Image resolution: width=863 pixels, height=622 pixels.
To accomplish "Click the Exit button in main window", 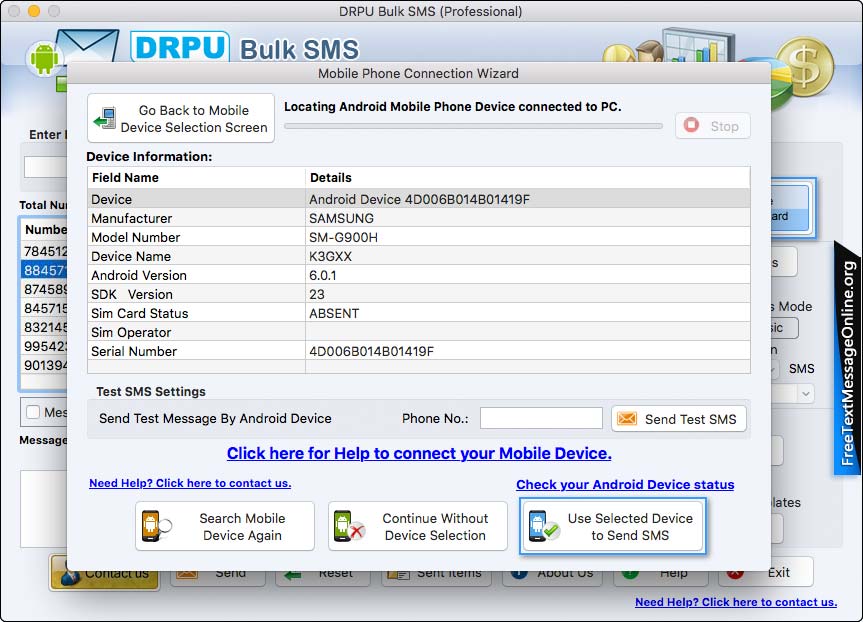I will pos(766,572).
